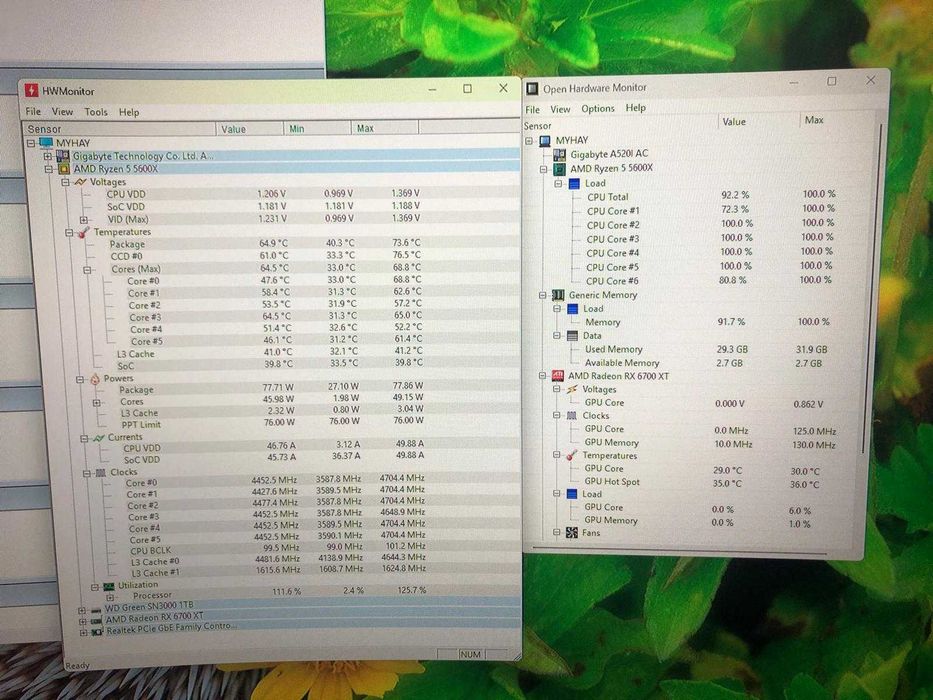Expand the Cores power row in HWMonitor
The image size is (933, 700).
pyautogui.click(x=96, y=403)
